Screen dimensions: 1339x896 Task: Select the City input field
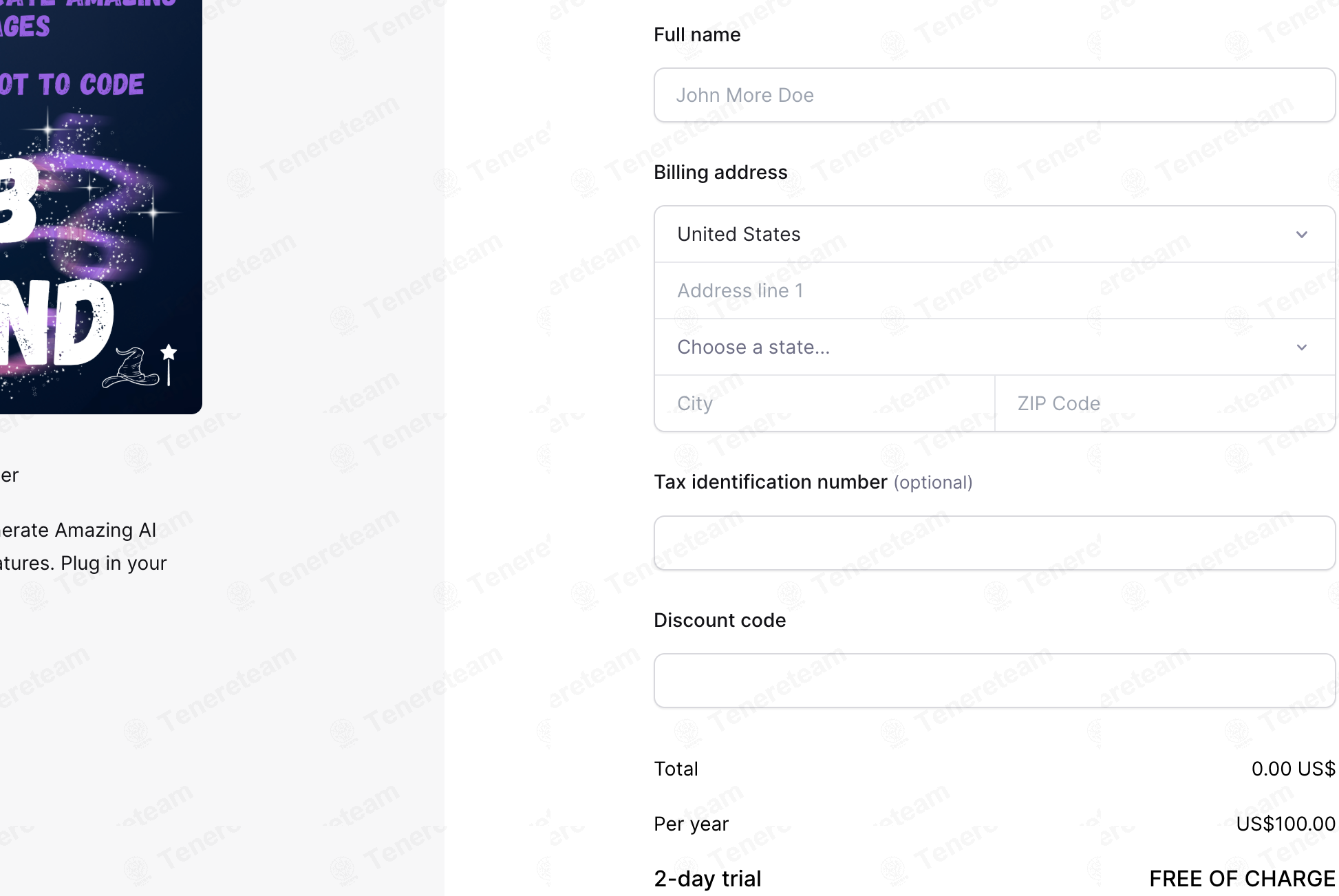824,403
